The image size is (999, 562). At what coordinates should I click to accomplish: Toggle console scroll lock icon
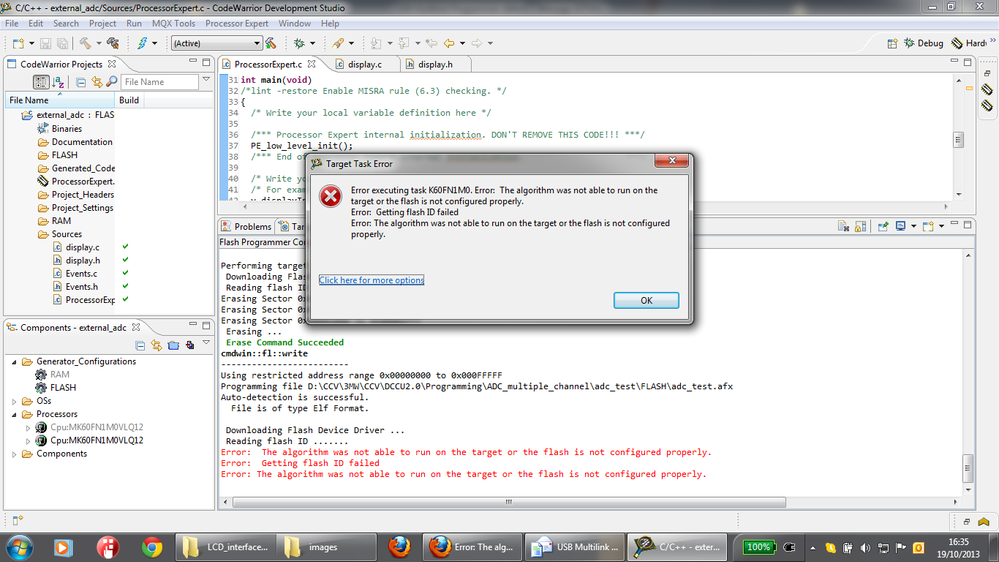(x=860, y=226)
